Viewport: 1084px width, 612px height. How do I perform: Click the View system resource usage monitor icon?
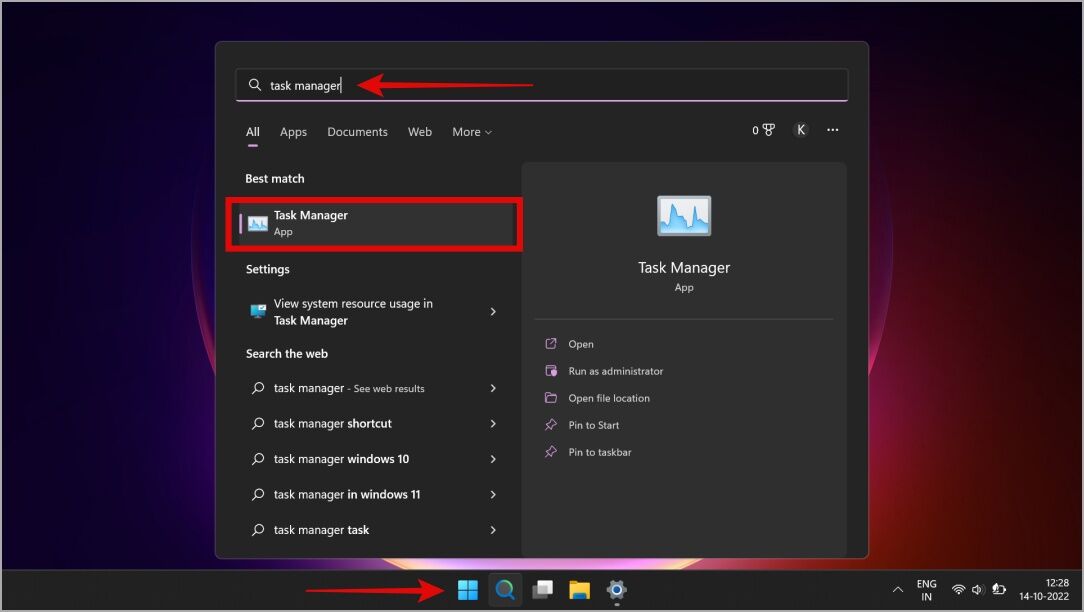258,311
